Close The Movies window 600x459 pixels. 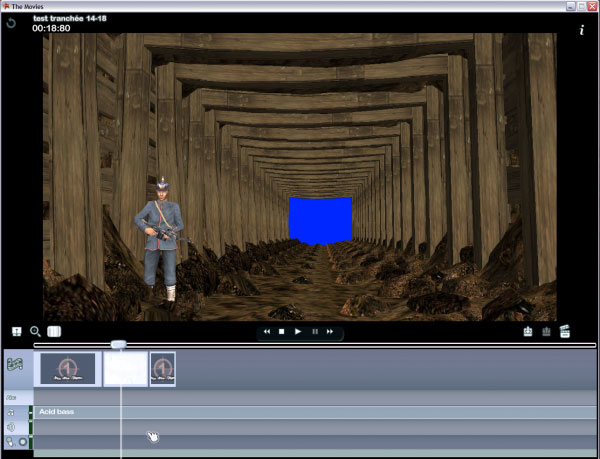[x=592, y=6]
